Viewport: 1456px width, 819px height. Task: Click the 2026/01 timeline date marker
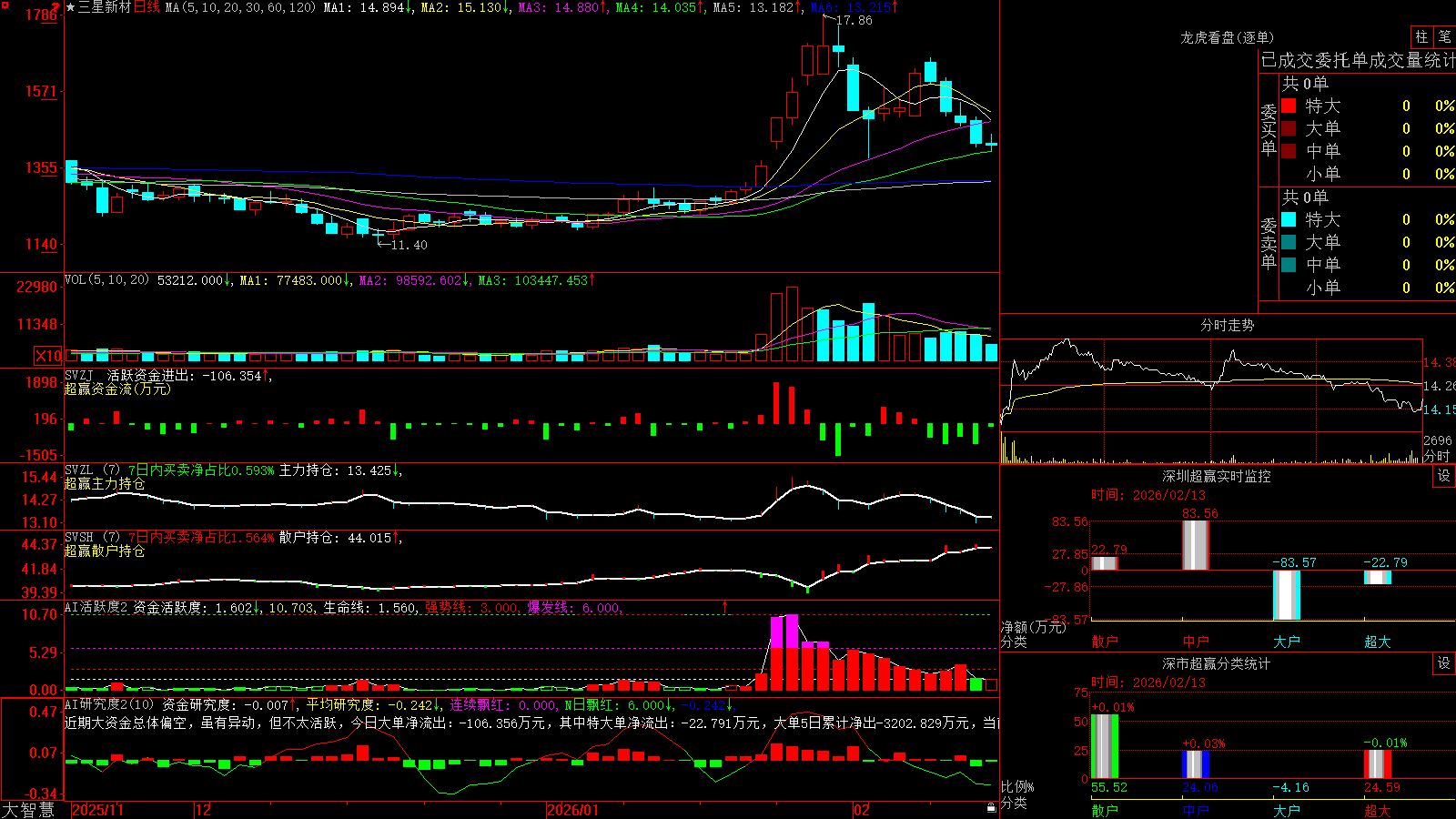click(573, 810)
